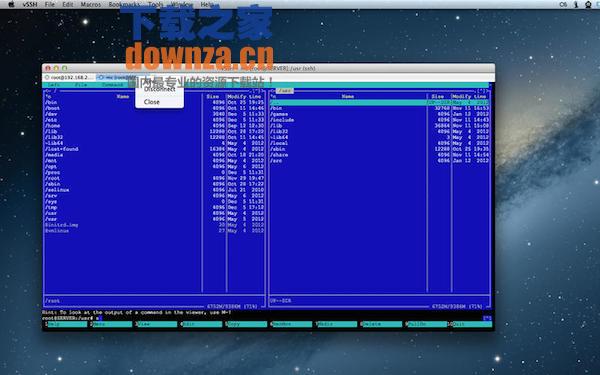
Task: Select /tmp directory row
Action: coord(154,207)
